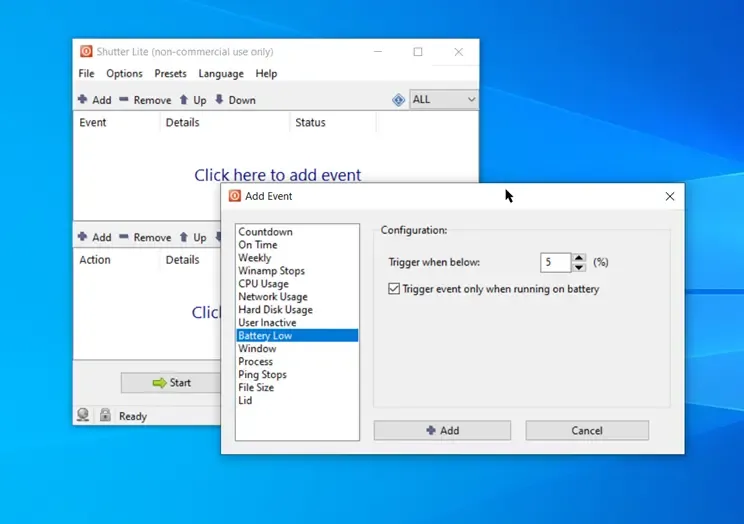Click Remove in the events toolbar
The height and width of the screenshot is (524, 744).
point(145,100)
